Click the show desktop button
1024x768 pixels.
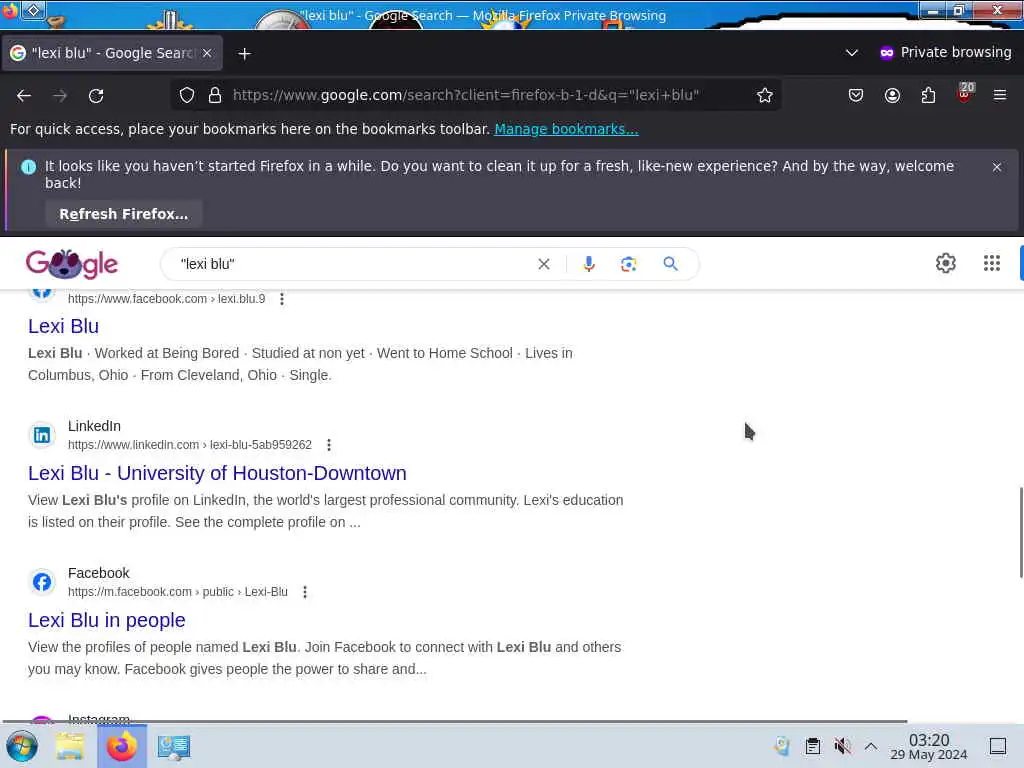[x=998, y=746]
